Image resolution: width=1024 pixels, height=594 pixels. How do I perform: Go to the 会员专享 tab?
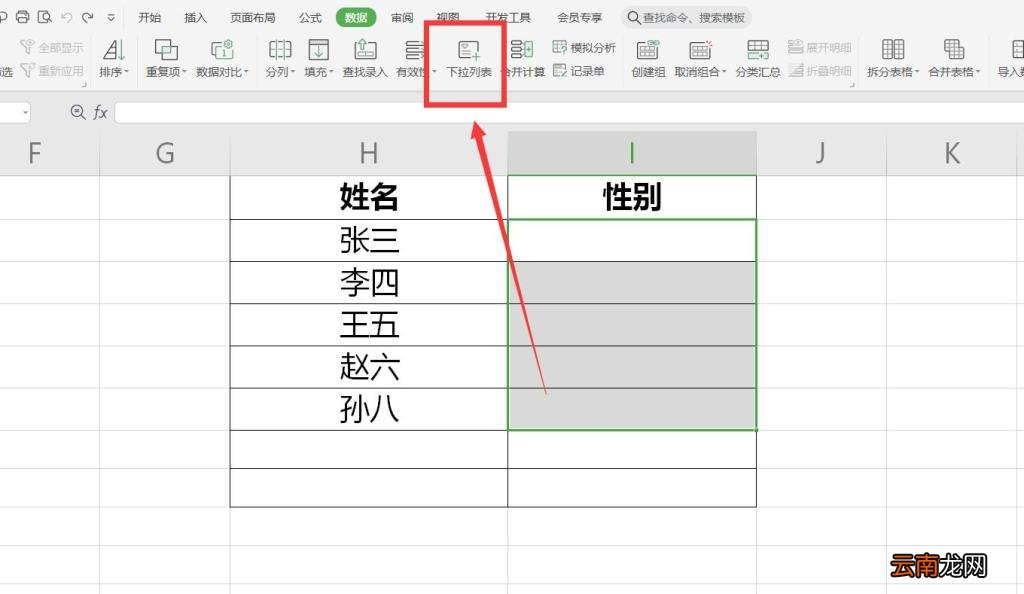579,18
